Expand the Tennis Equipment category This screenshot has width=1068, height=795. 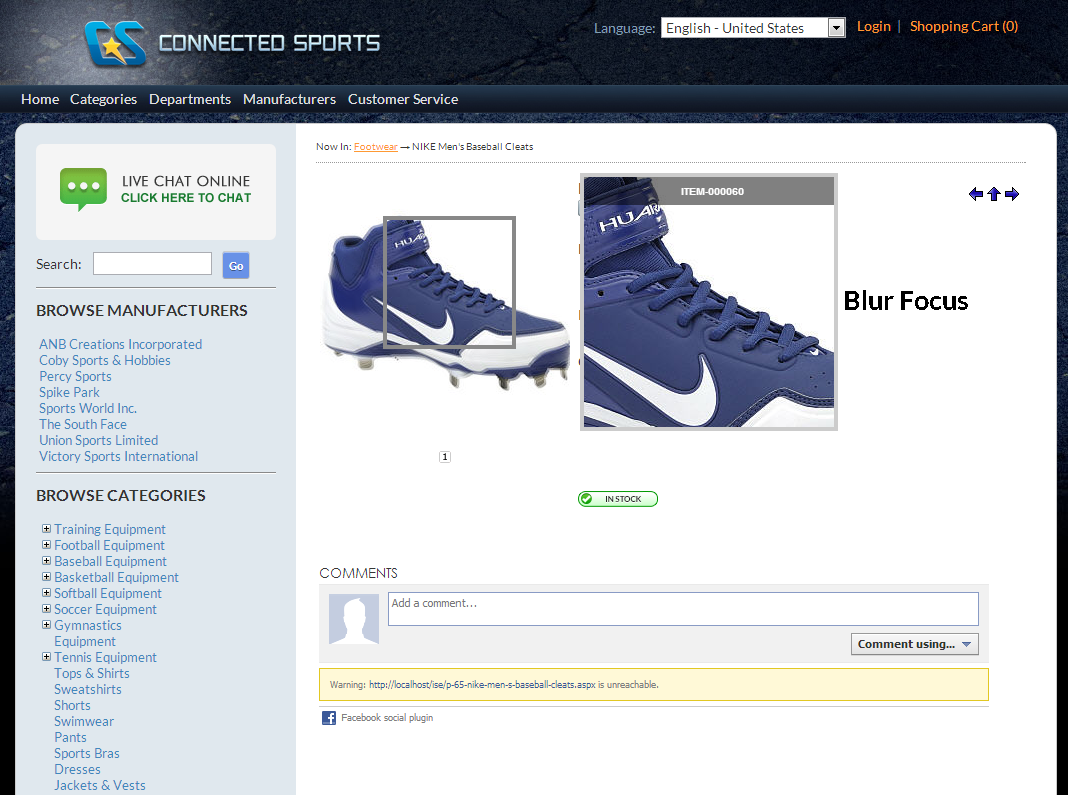coord(46,657)
